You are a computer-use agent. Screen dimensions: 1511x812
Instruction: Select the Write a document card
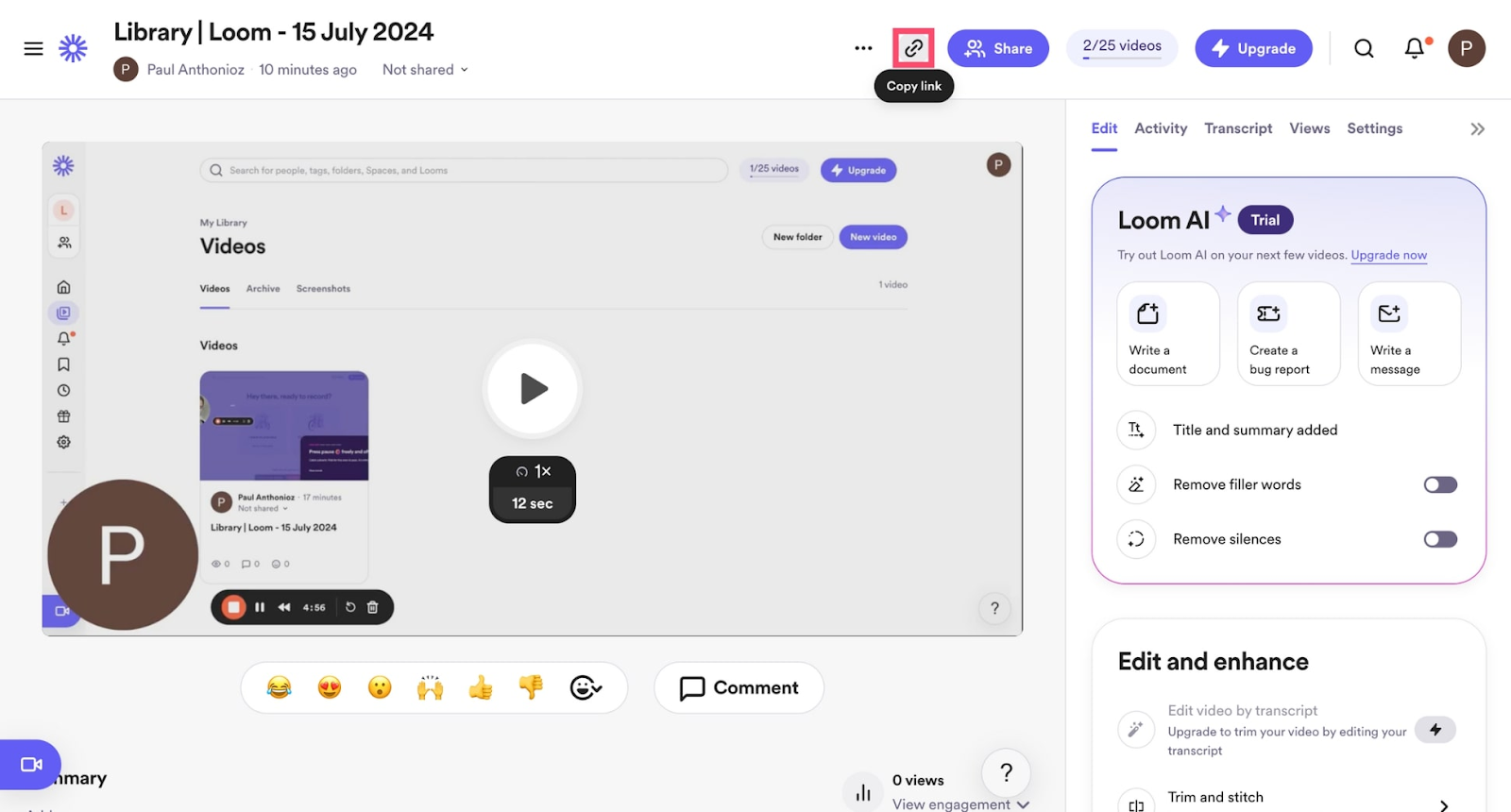[x=1167, y=333]
